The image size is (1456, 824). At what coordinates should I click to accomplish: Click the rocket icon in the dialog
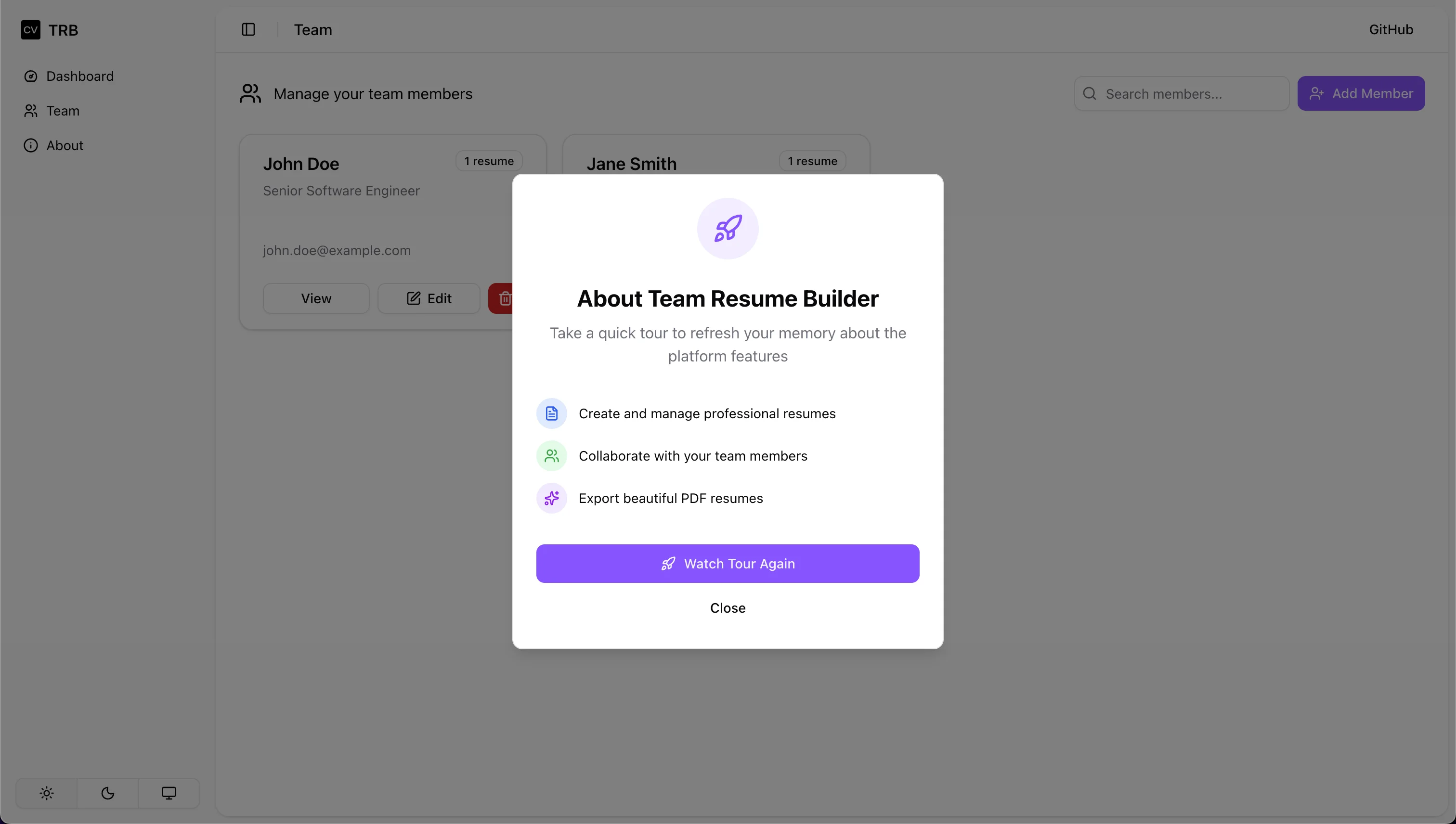728,229
